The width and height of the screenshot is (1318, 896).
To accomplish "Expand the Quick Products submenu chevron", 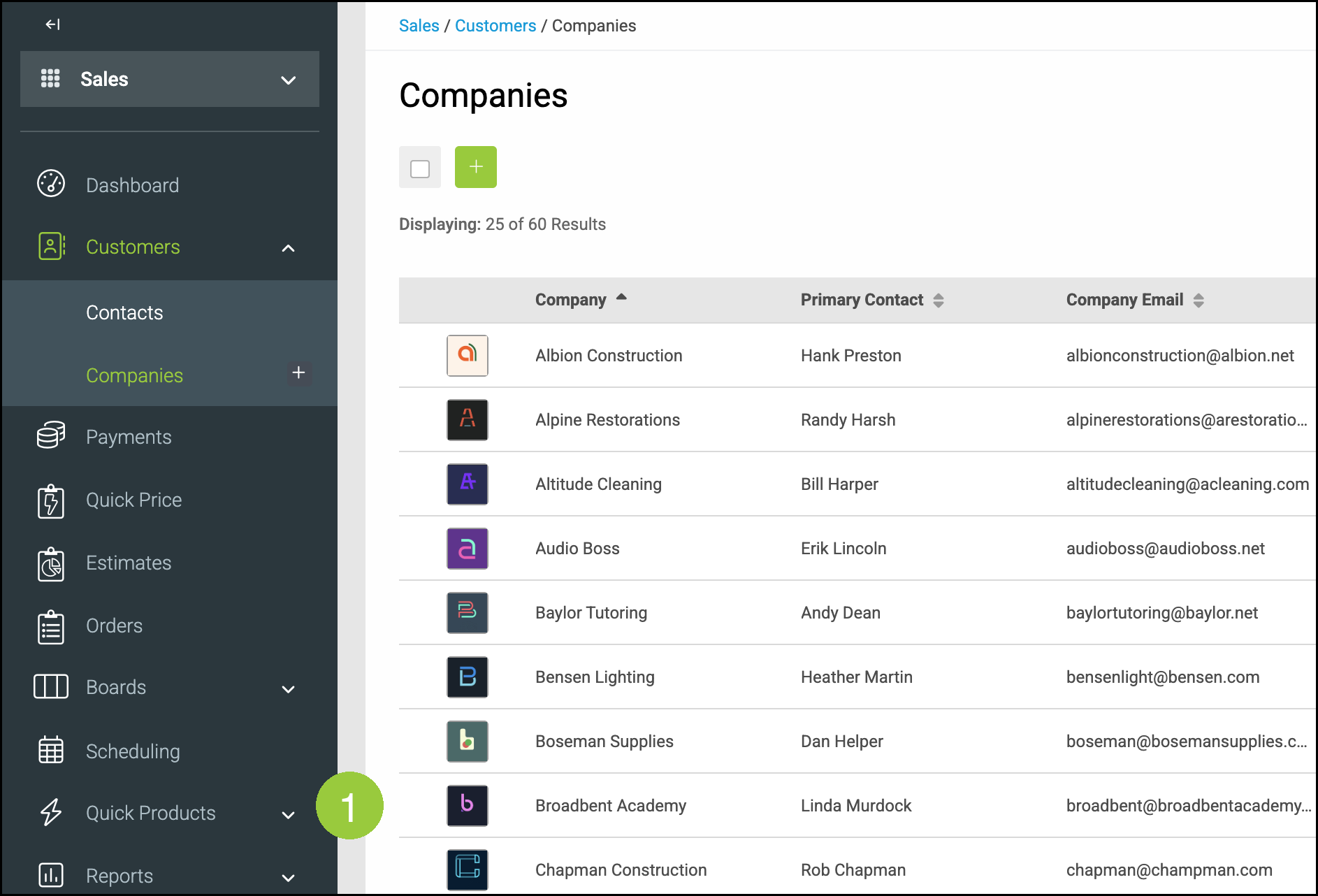I will pyautogui.click(x=288, y=815).
